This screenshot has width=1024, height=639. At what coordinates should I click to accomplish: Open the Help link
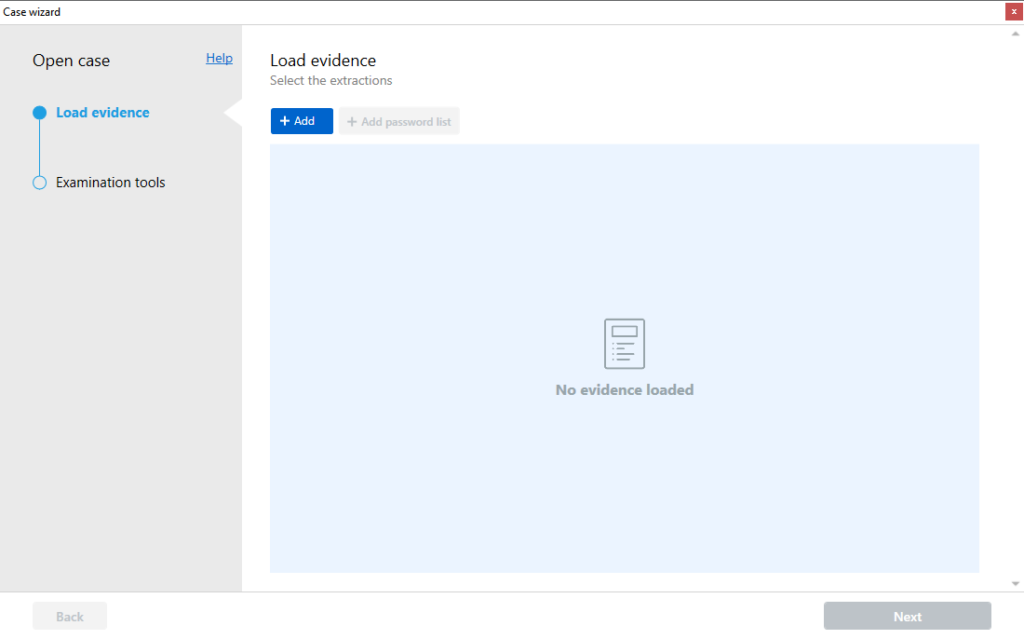pyautogui.click(x=219, y=58)
